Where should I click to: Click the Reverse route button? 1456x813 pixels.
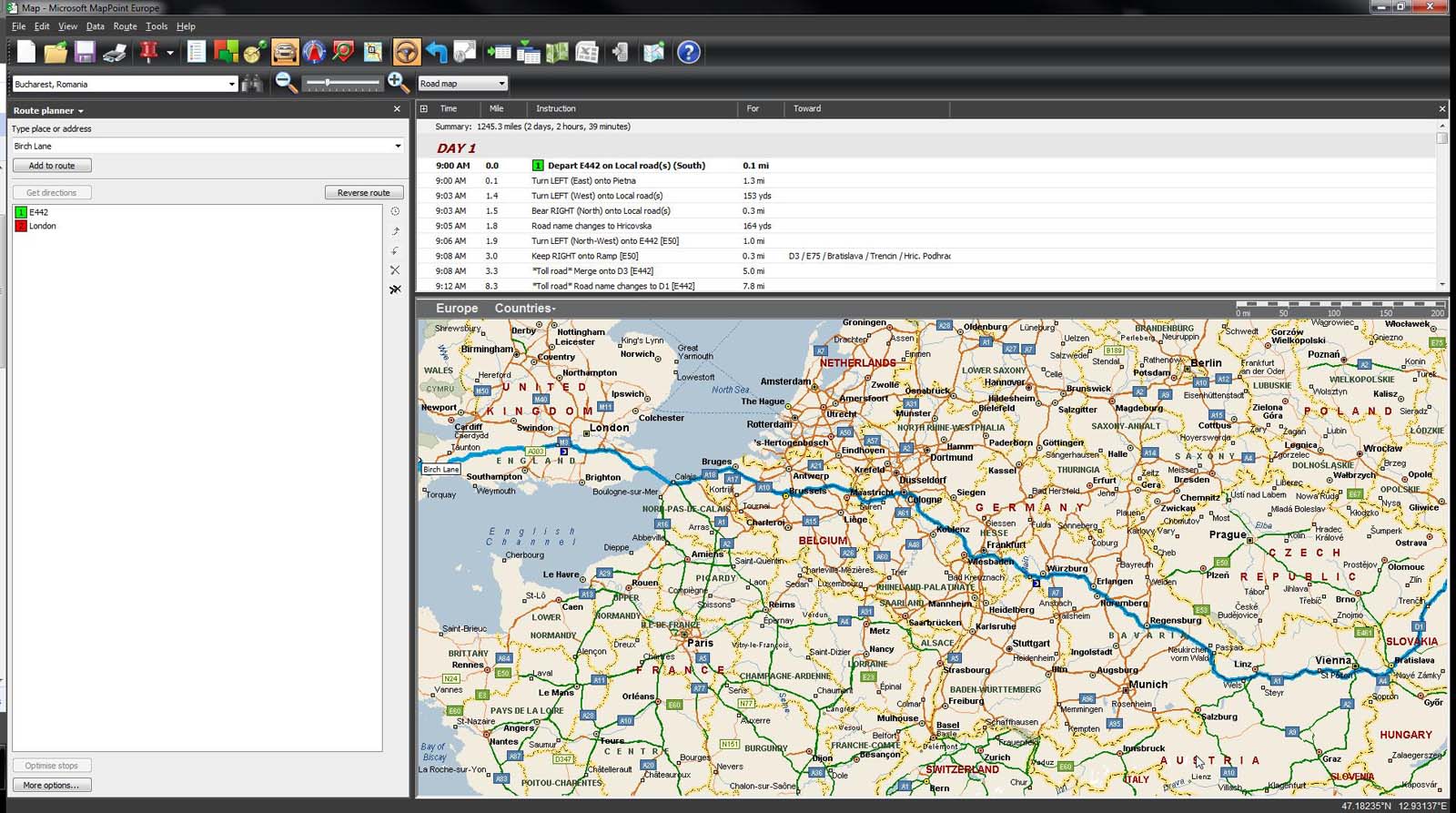364,192
